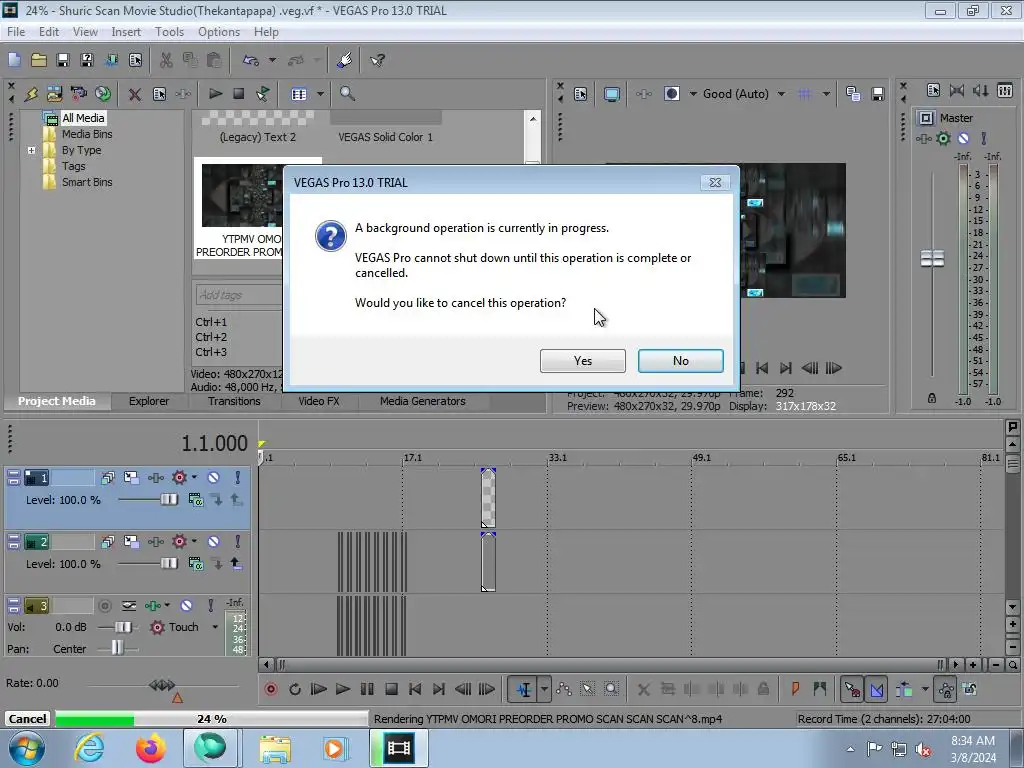
Task: Go to start of project button
Action: (x=415, y=689)
